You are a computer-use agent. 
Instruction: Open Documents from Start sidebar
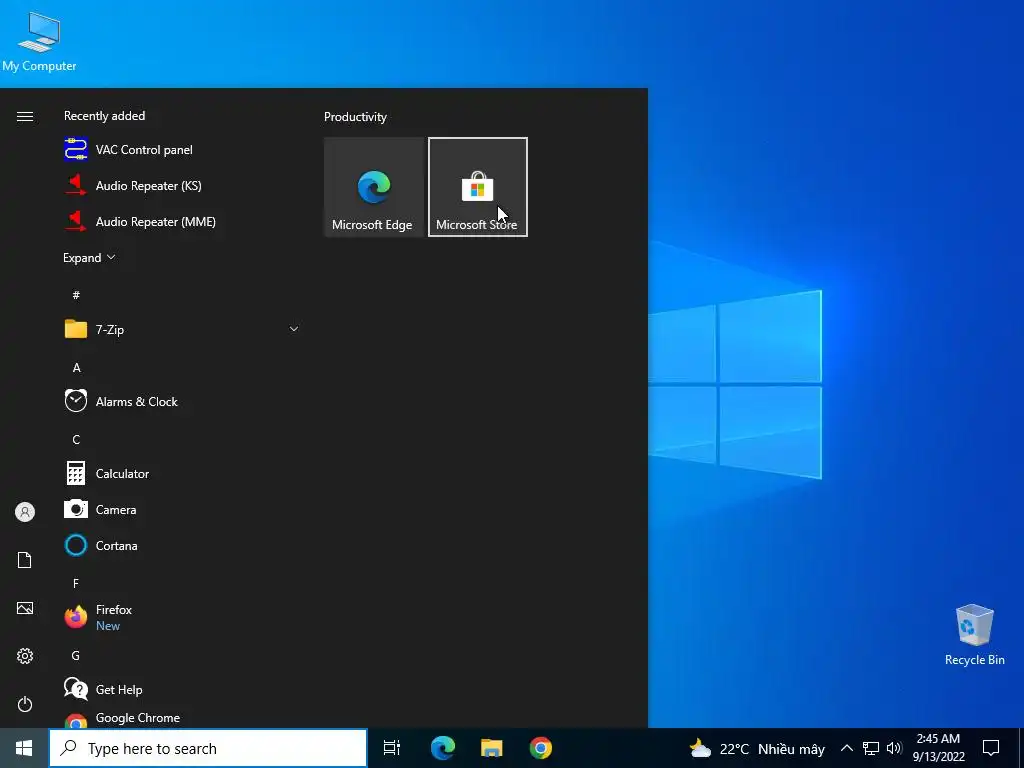pos(25,560)
